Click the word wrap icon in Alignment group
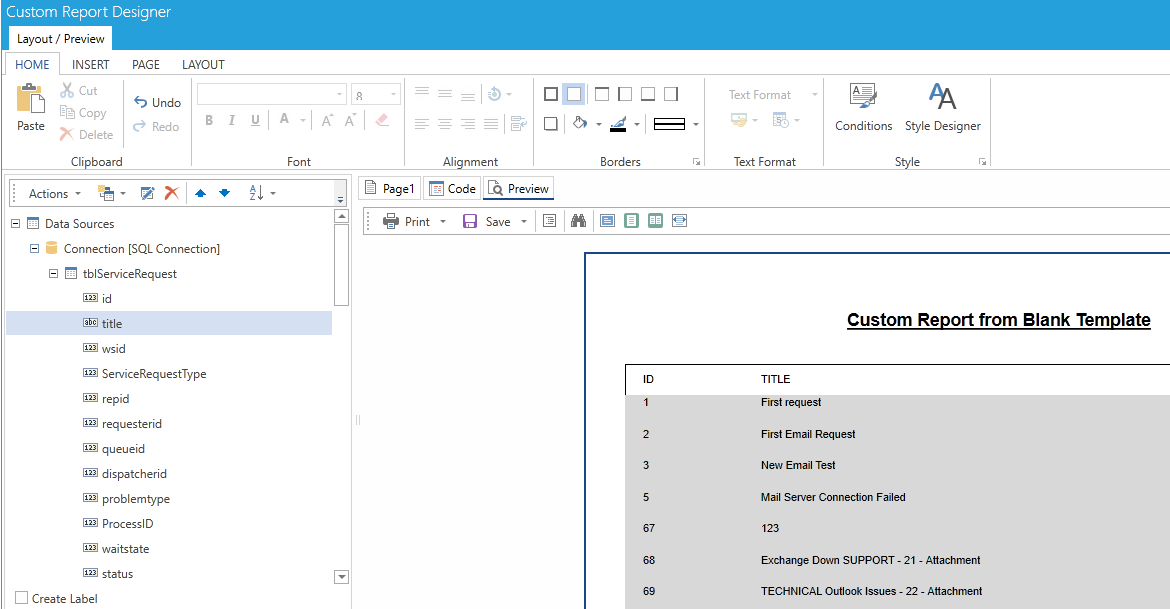This screenshot has width=1170, height=609. [x=519, y=124]
